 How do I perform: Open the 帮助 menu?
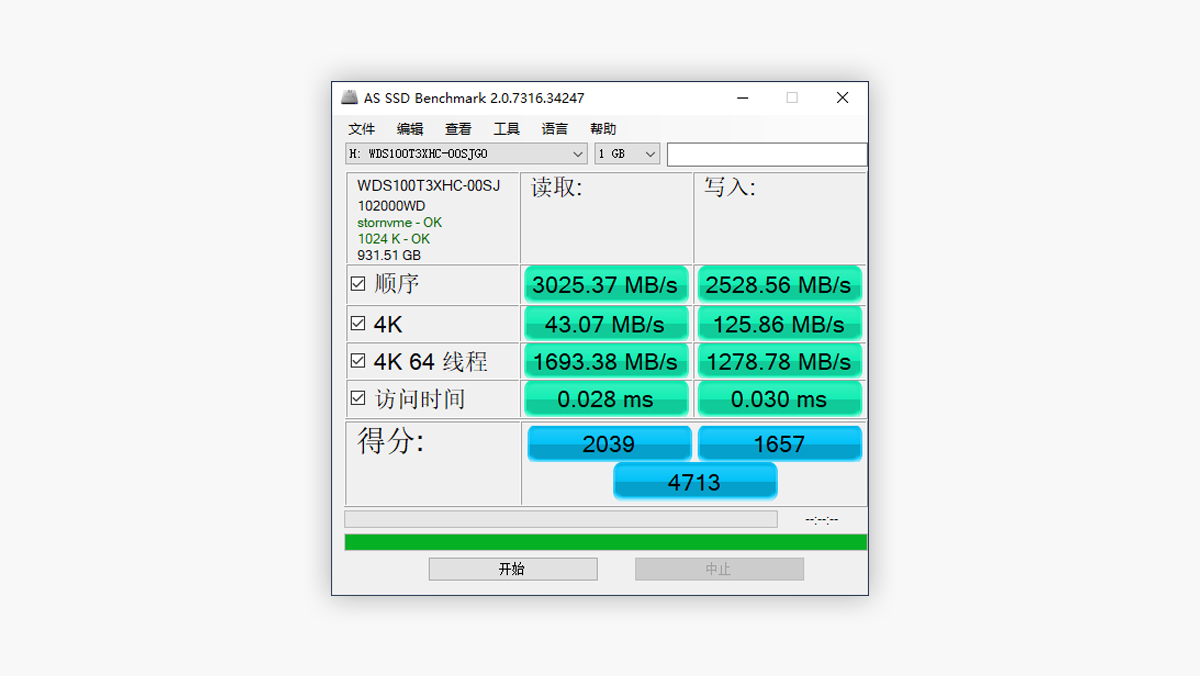coord(603,129)
